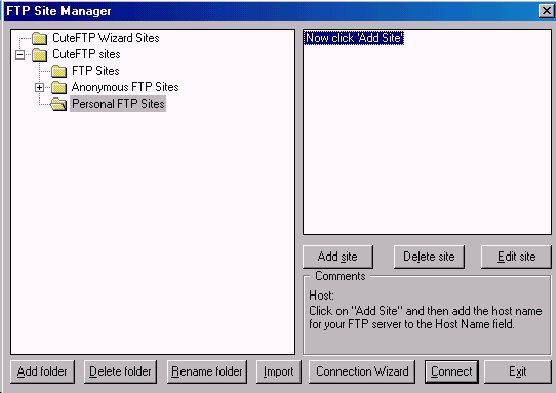The height and width of the screenshot is (393, 556).
Task: Collapse the CuteFTP sites tree node
Action: pyautogui.click(x=20, y=55)
